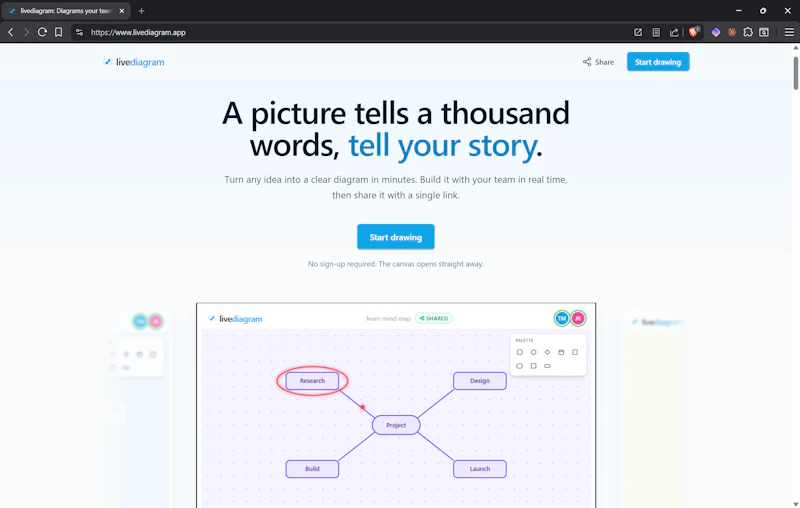The height and width of the screenshot is (508, 800).
Task: Open the page in app icon
Action: [638, 32]
